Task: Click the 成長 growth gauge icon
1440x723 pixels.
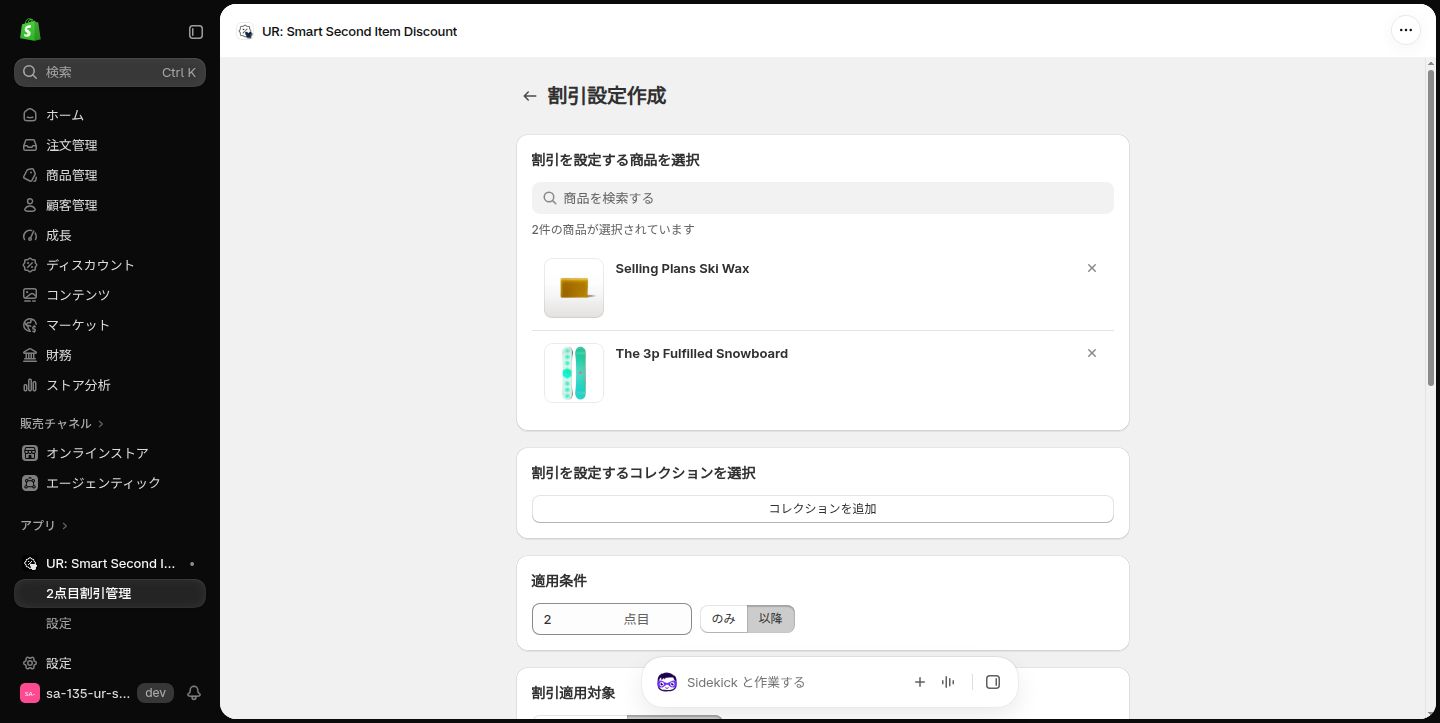Action: pyautogui.click(x=30, y=235)
